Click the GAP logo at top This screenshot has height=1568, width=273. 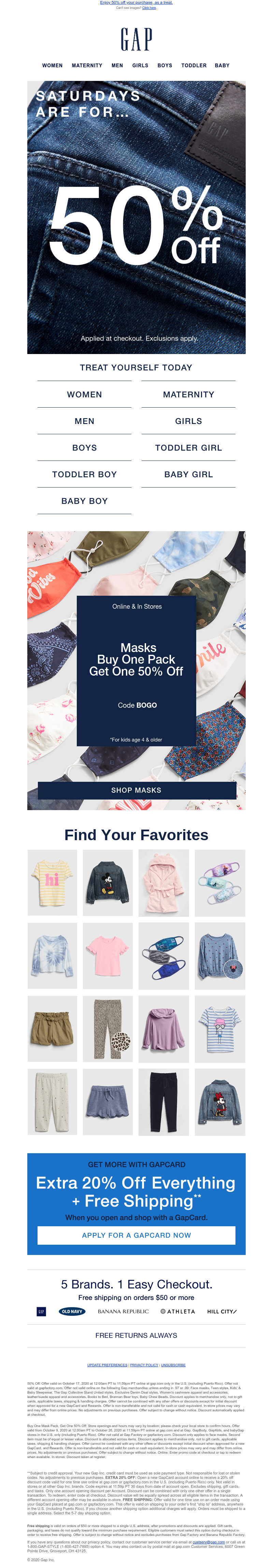pos(136,40)
